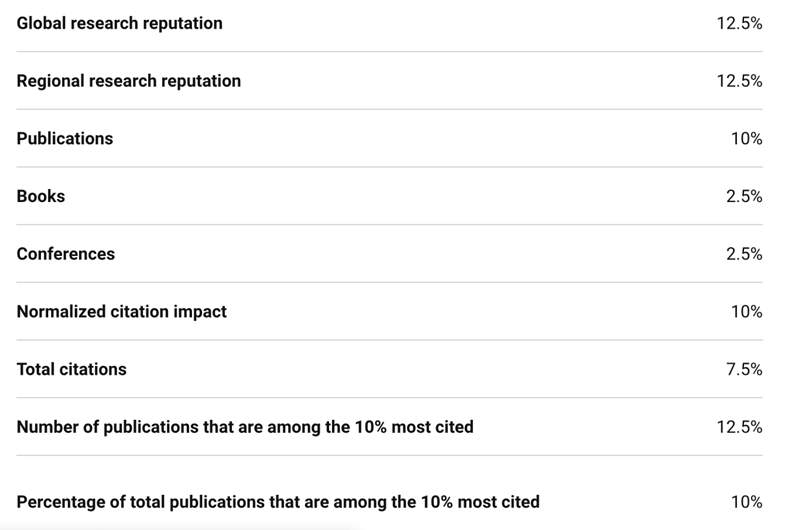Click the divider line below Total citations row
Screen dimensions: 788x530
click(x=390, y=398)
